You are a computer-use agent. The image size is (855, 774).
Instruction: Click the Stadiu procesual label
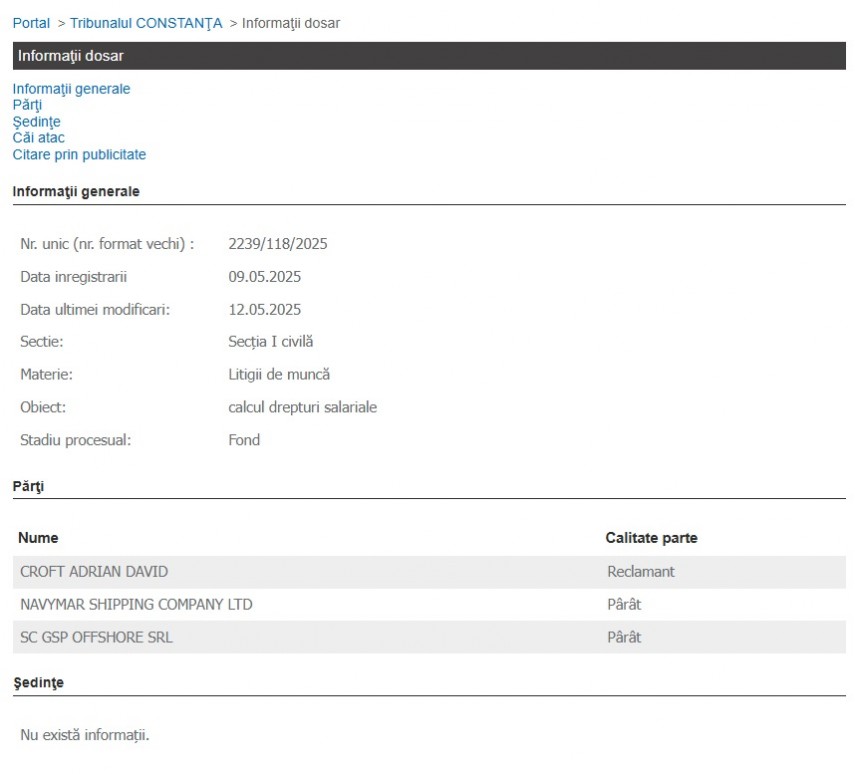(76, 440)
